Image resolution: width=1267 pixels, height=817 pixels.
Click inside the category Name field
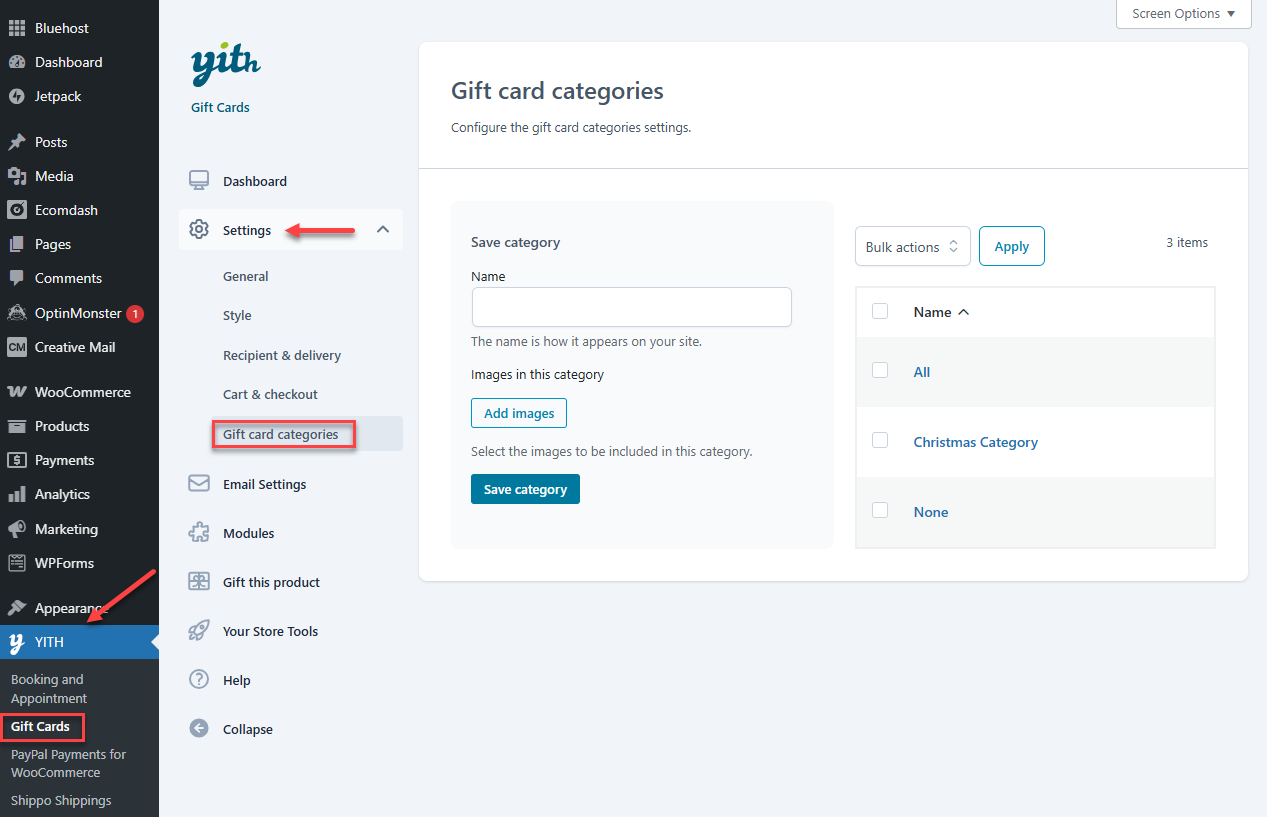tap(631, 306)
